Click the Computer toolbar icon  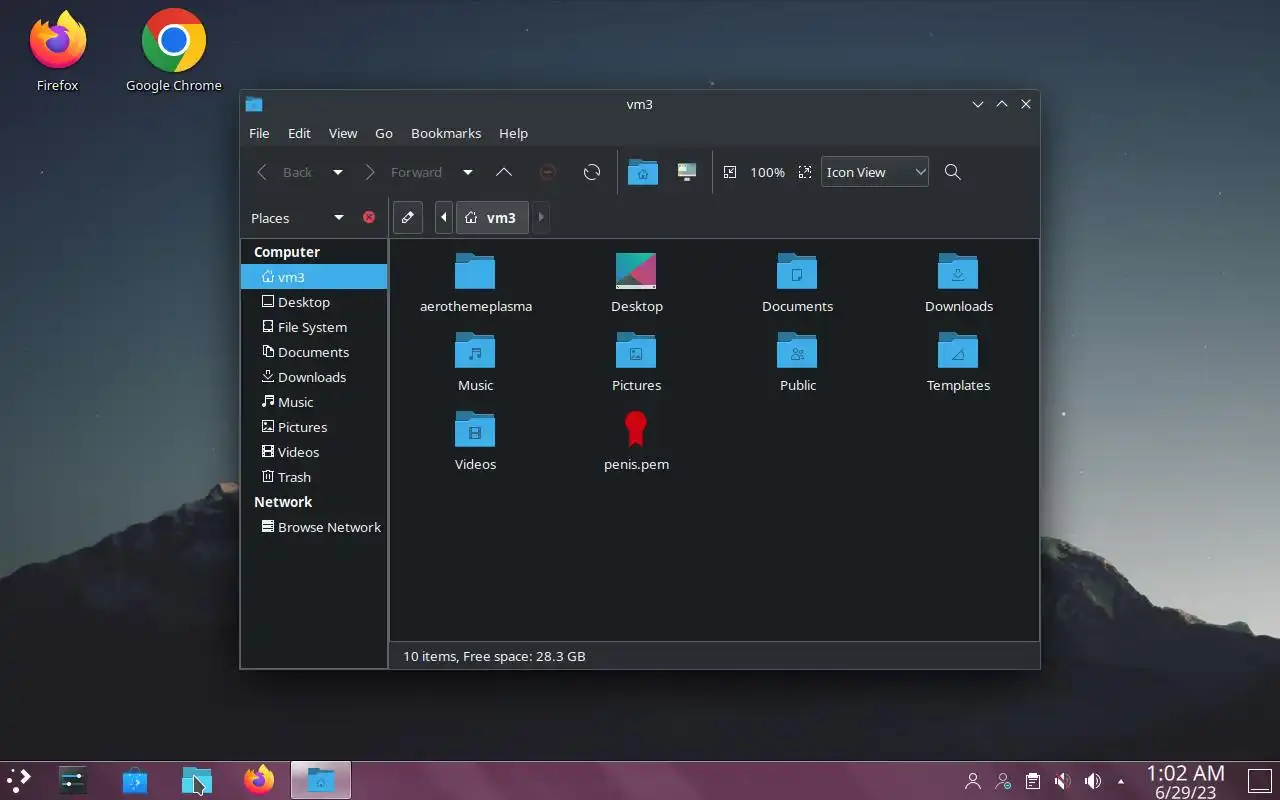click(686, 172)
